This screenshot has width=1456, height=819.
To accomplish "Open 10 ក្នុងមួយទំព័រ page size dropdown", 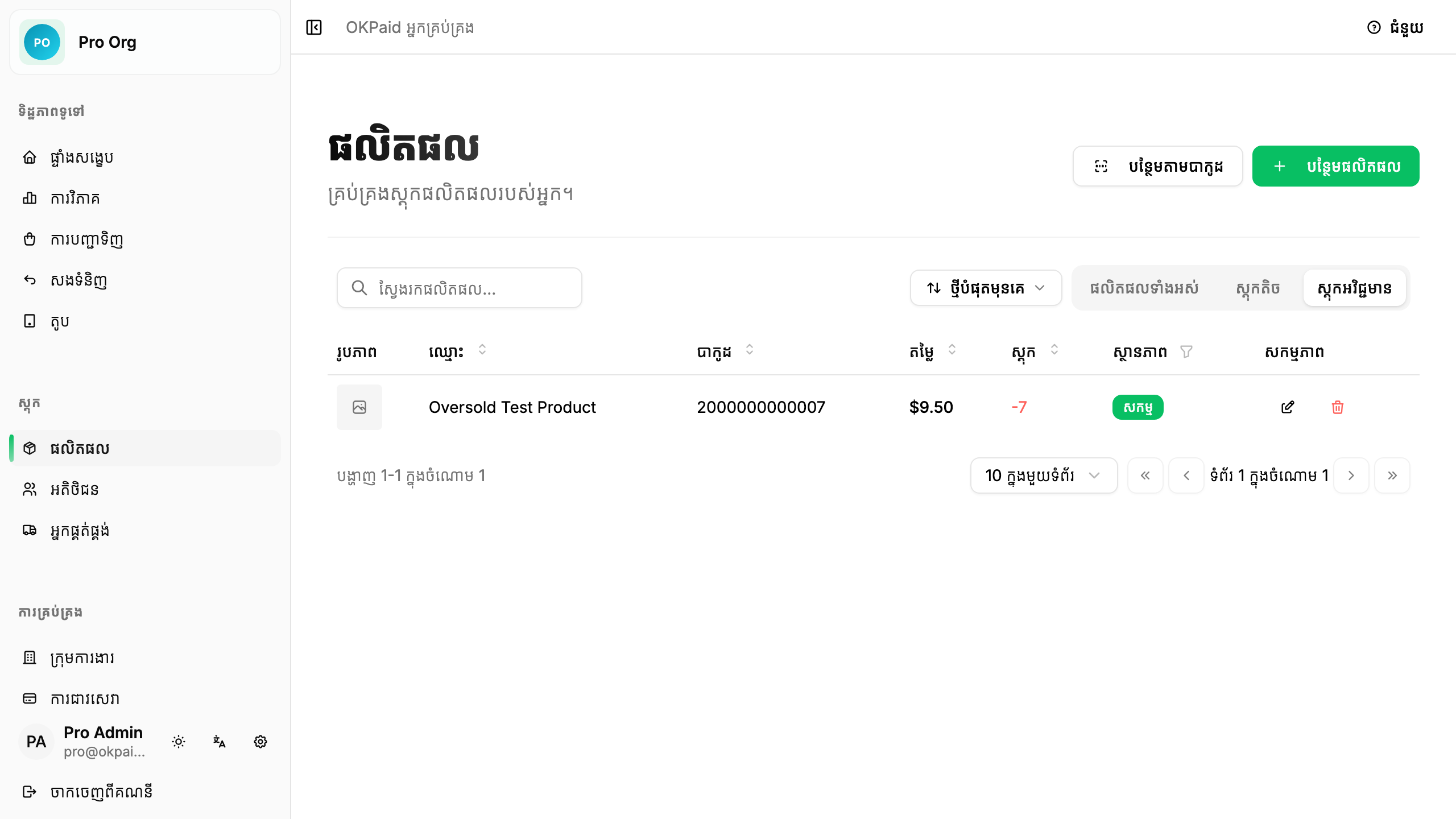I will tap(1044, 475).
